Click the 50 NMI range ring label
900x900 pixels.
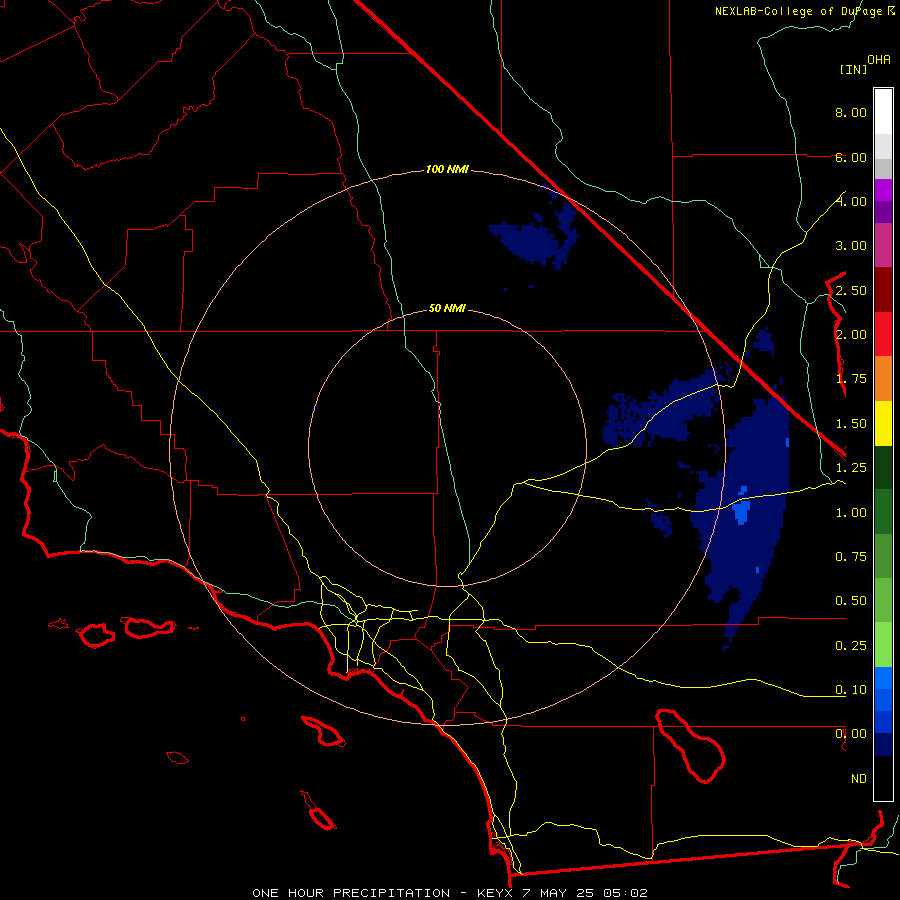(447, 308)
